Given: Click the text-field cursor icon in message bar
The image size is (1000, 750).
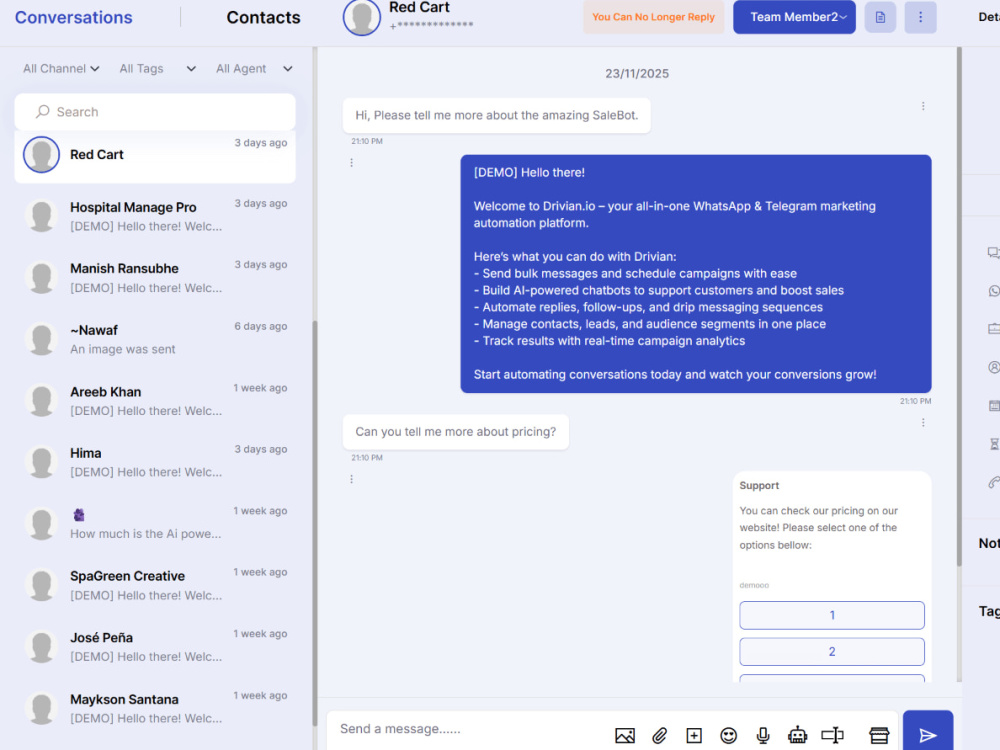Looking at the screenshot, I should point(832,735).
